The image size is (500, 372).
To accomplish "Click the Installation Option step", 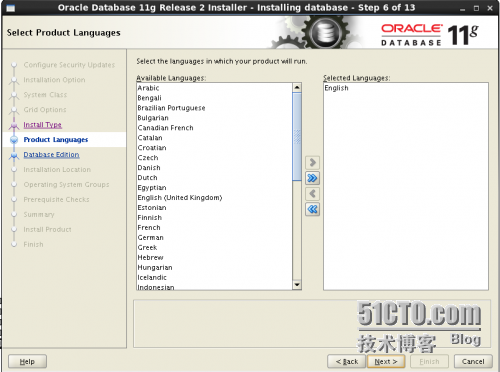I will 54,80.
